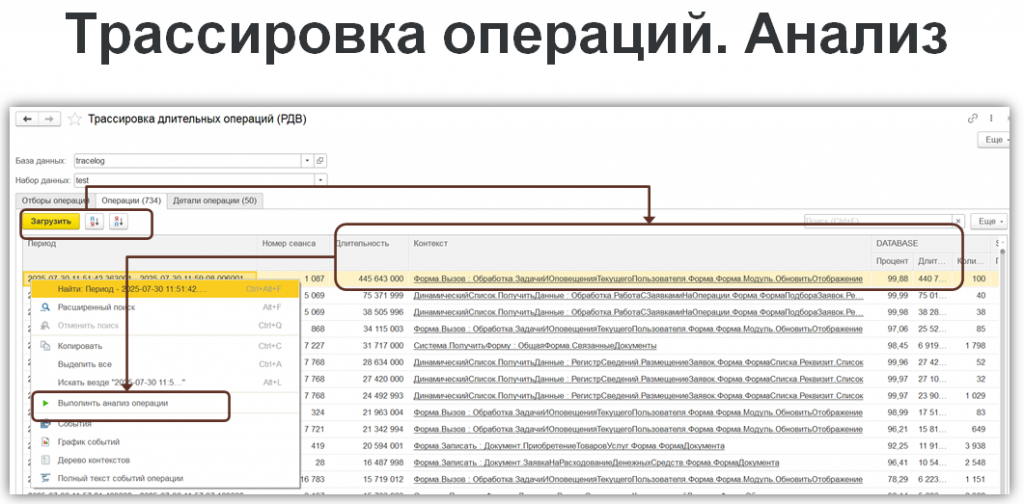Choose Искать везде in the context menu
Screen dimensions: 1024x504
165,382
